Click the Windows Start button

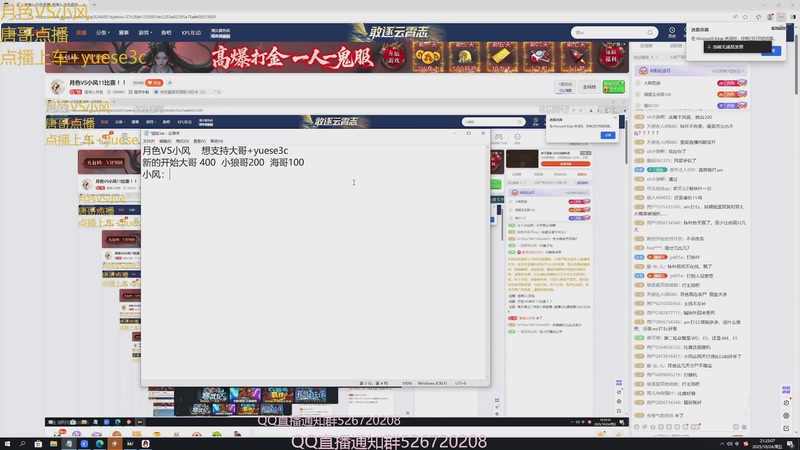point(7,444)
